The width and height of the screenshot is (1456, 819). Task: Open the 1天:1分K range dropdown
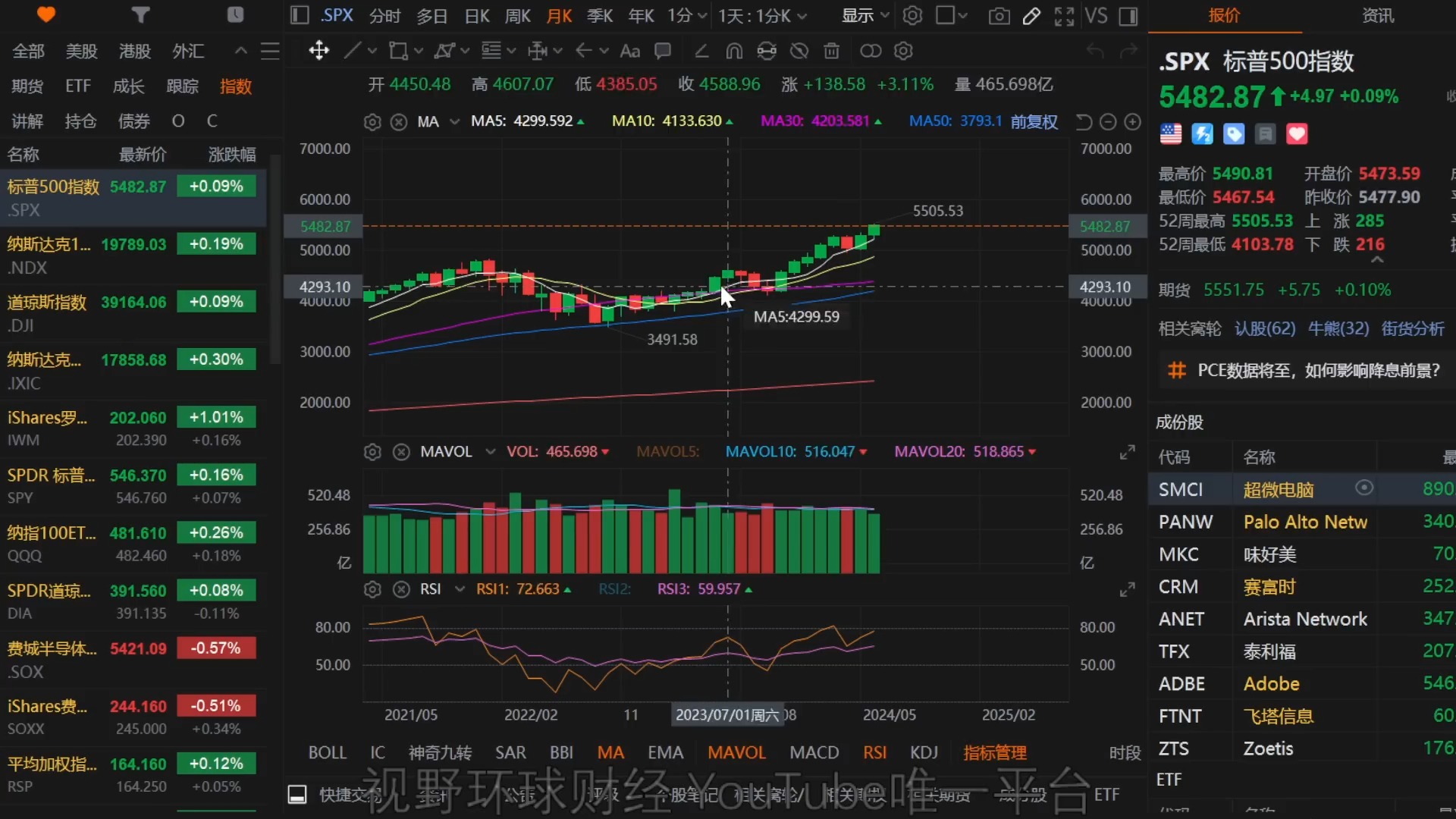(x=762, y=15)
